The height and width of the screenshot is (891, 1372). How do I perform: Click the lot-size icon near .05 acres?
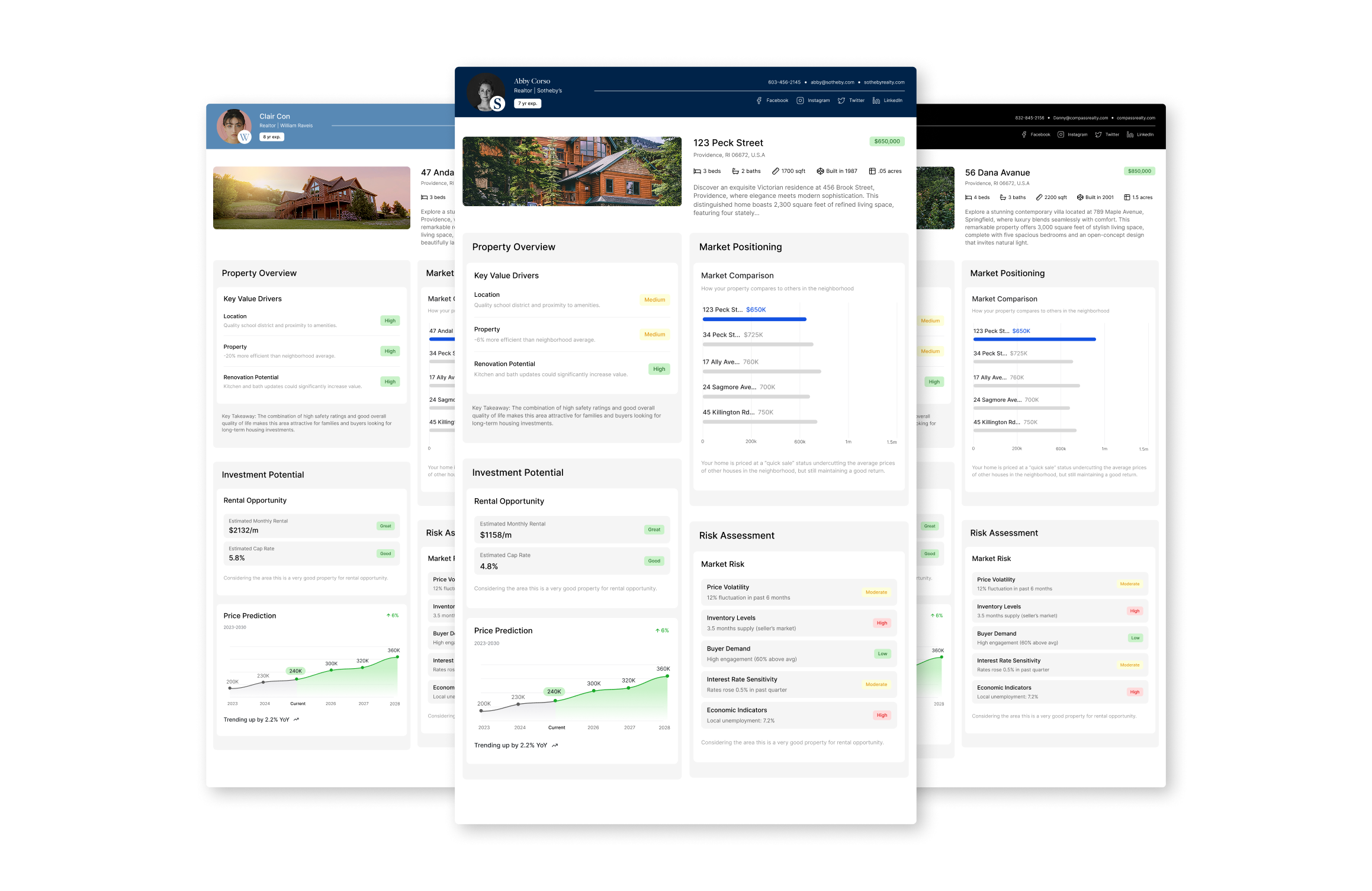pyautogui.click(x=871, y=171)
